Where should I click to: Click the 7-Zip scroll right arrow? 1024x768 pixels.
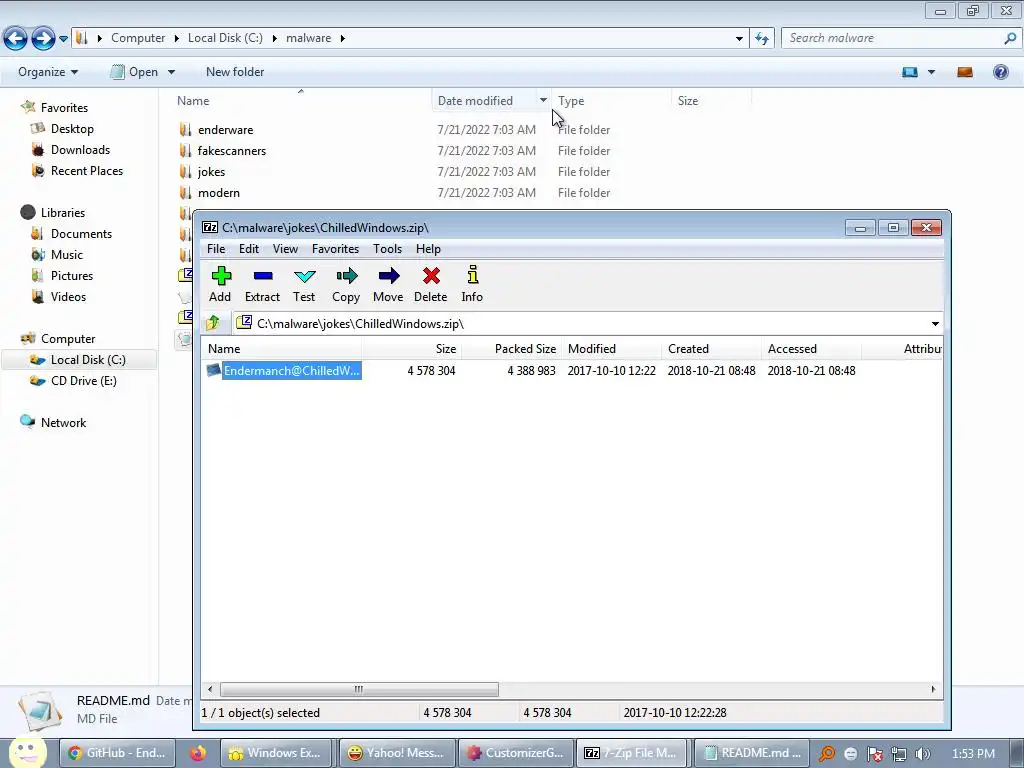coord(933,689)
